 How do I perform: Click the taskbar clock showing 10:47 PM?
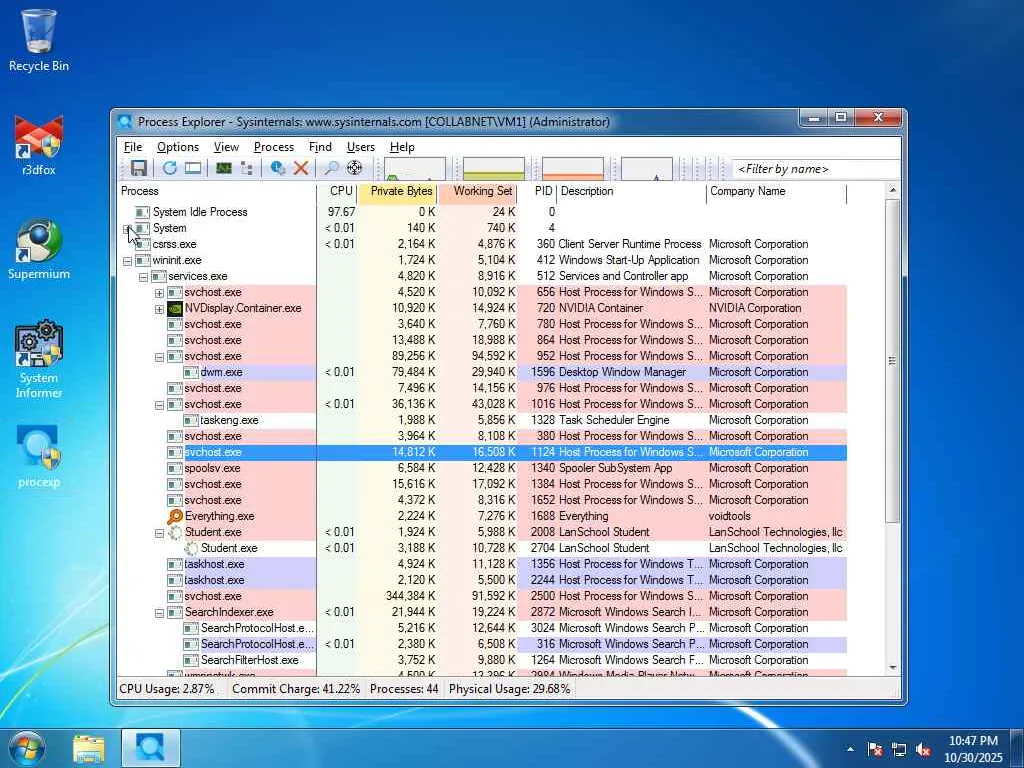pos(973,749)
